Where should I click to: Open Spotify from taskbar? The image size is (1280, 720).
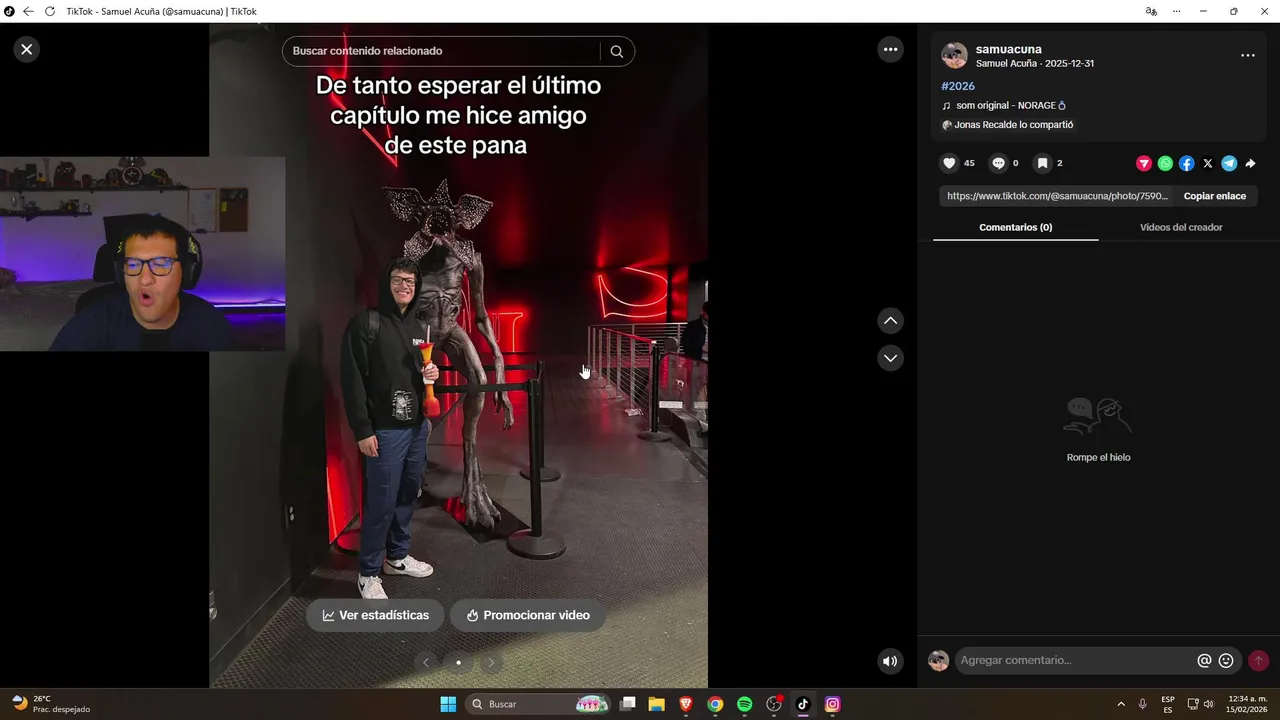coord(744,704)
